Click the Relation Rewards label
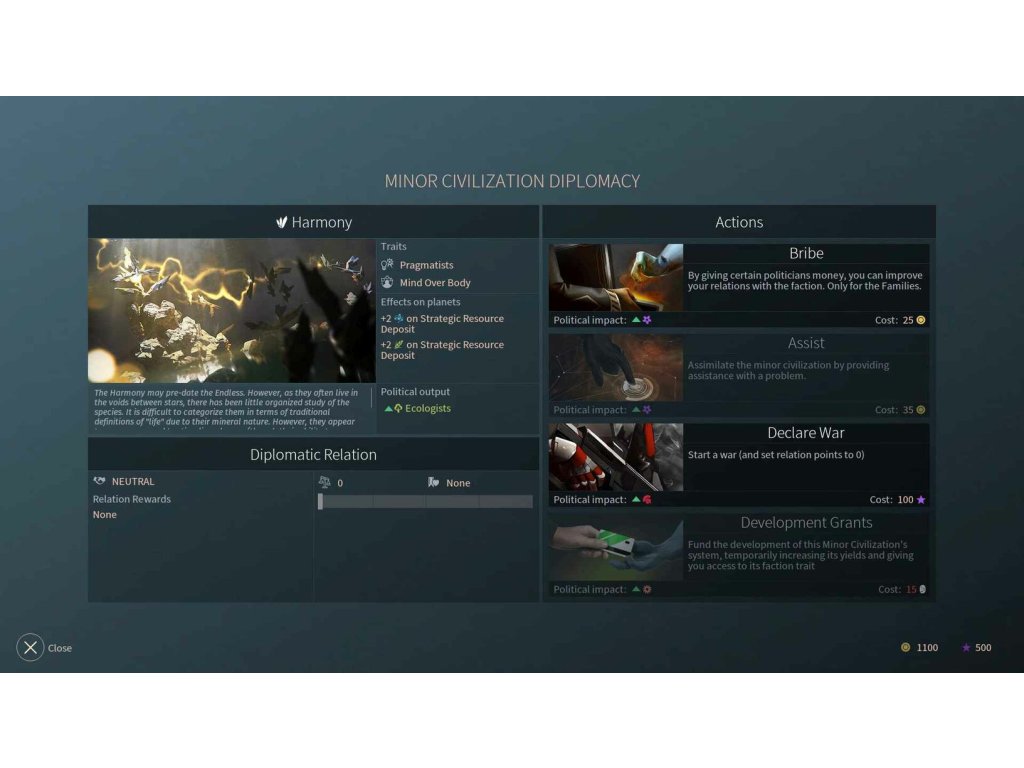 [131, 499]
